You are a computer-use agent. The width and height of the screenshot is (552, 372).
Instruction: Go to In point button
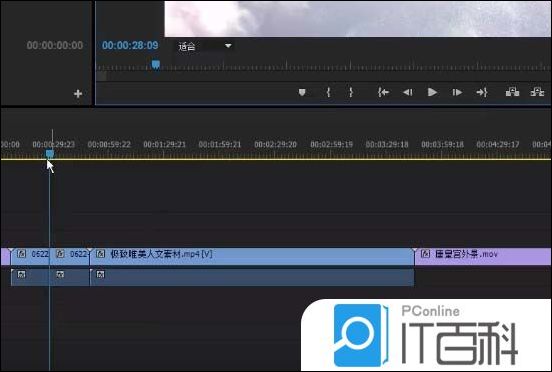click(383, 93)
